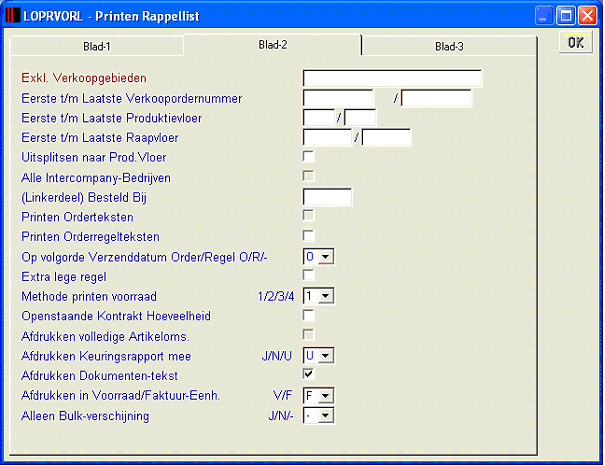Uncheck Afdrukken Dokumenten-tekst checkbox

308,374
